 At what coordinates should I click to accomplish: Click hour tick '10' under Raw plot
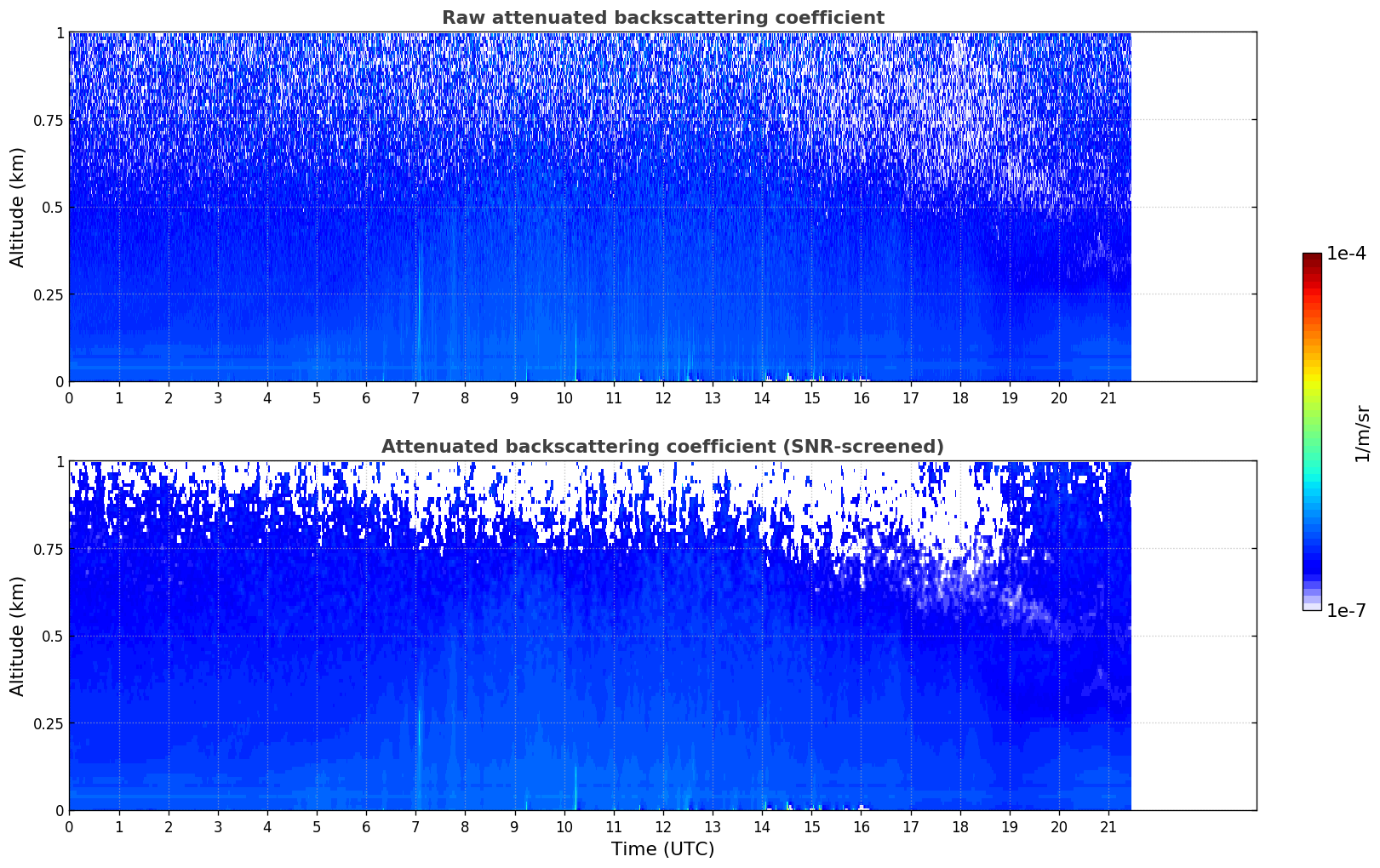click(564, 397)
